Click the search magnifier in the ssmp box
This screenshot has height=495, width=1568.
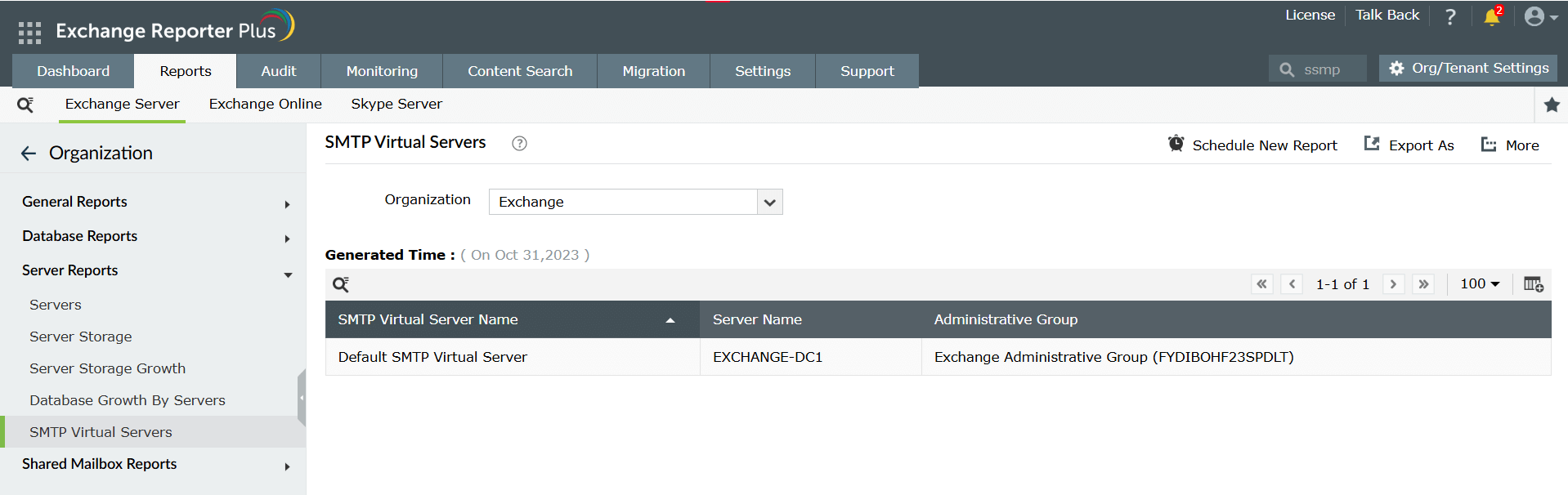[1287, 69]
